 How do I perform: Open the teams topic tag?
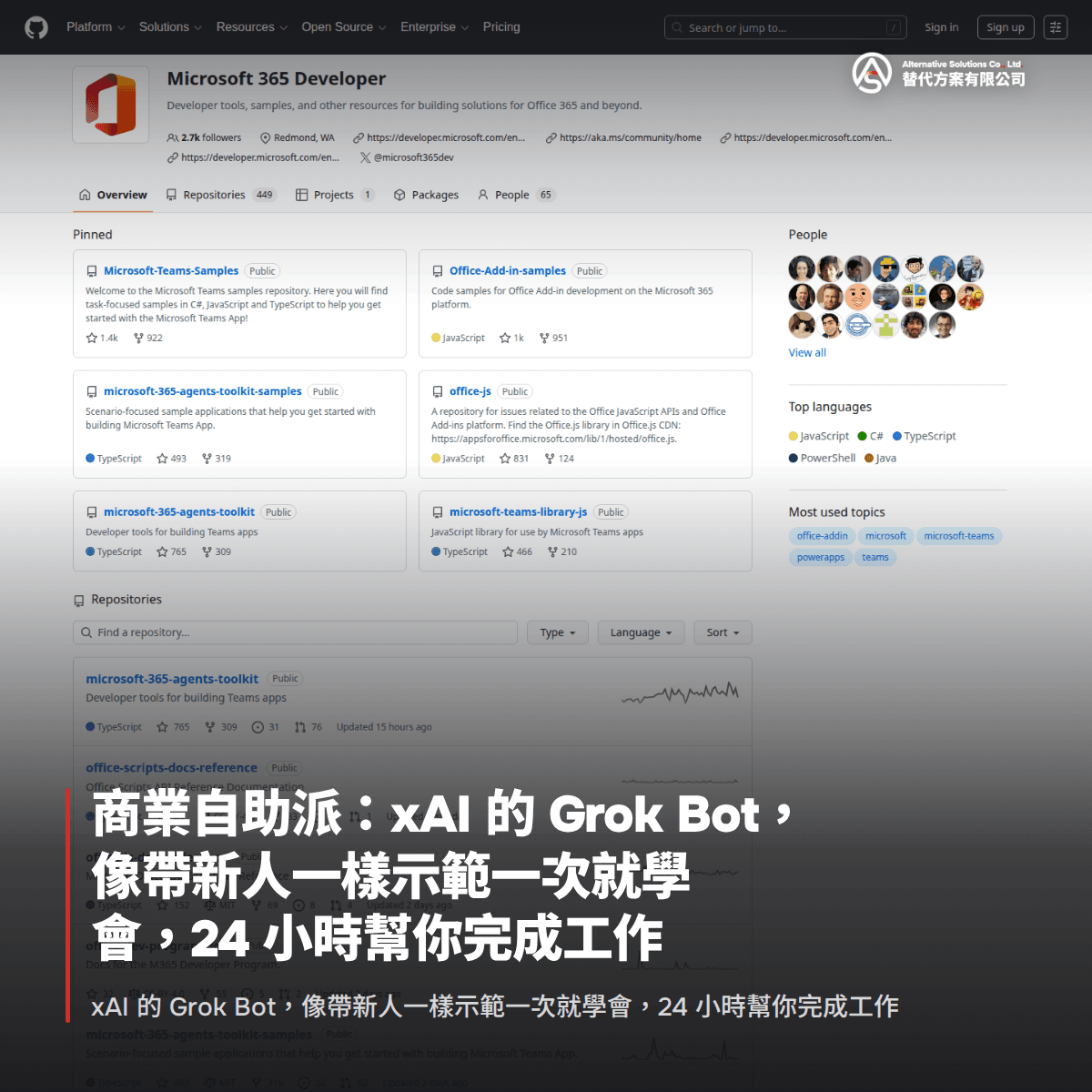tap(875, 557)
